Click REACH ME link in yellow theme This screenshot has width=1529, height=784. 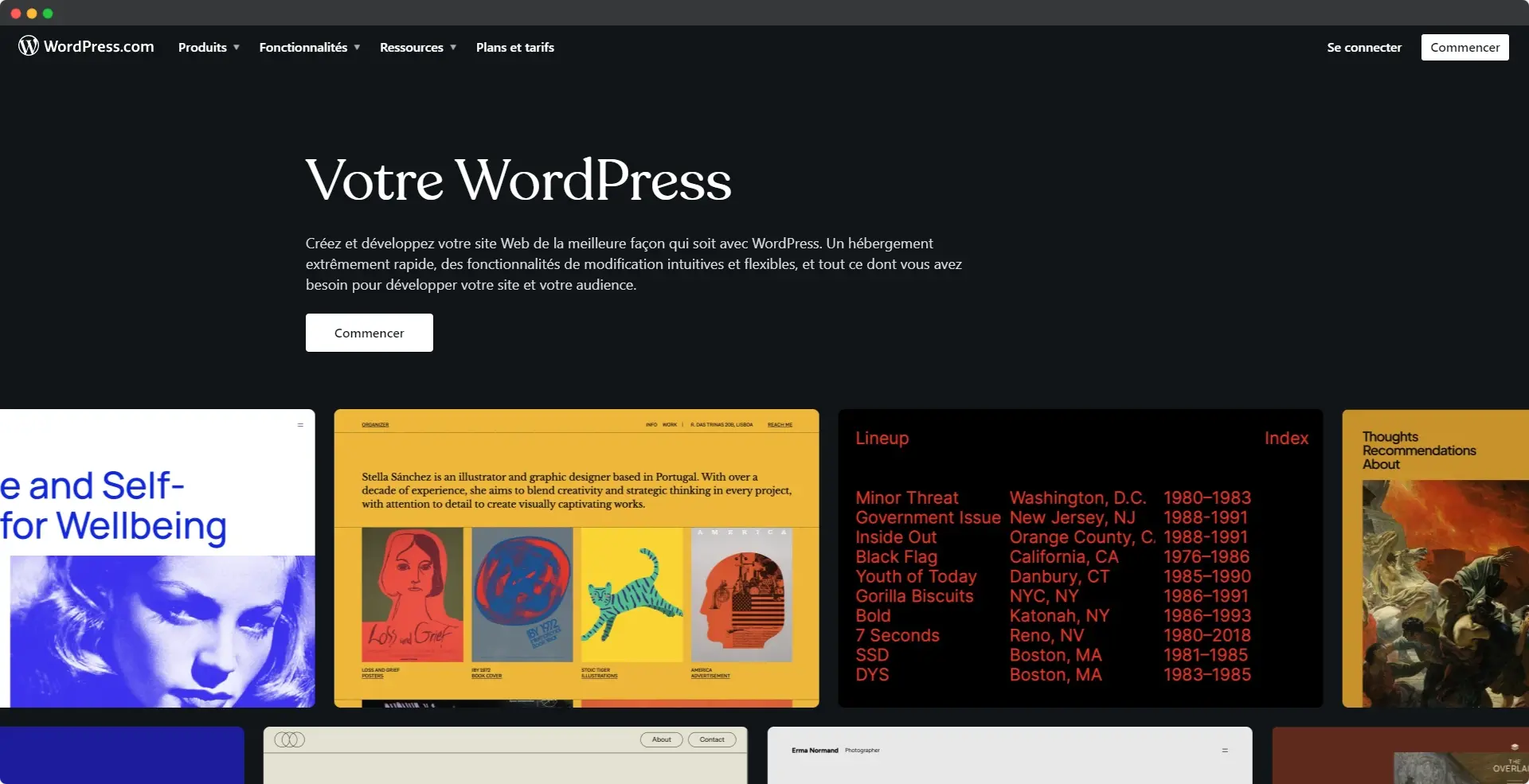(x=780, y=425)
